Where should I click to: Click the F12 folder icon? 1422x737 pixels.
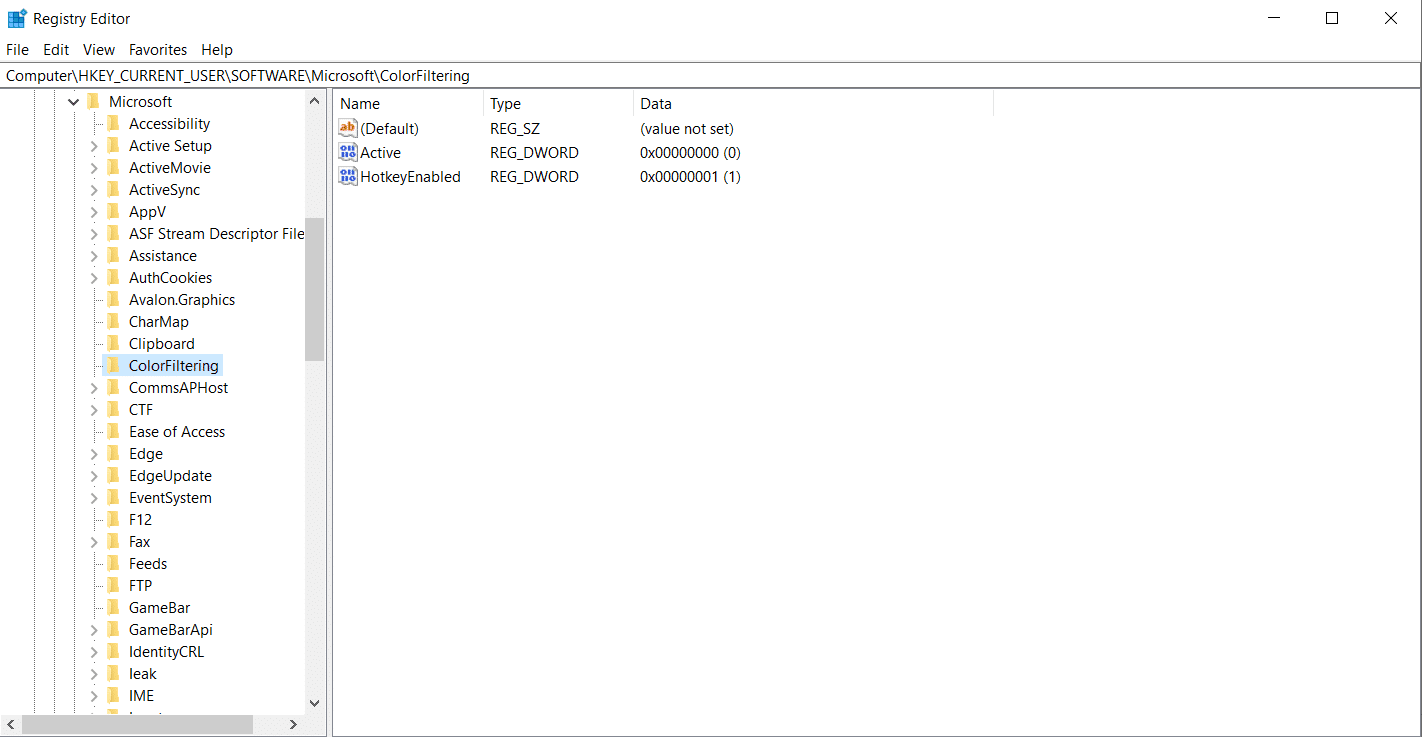tap(113, 519)
